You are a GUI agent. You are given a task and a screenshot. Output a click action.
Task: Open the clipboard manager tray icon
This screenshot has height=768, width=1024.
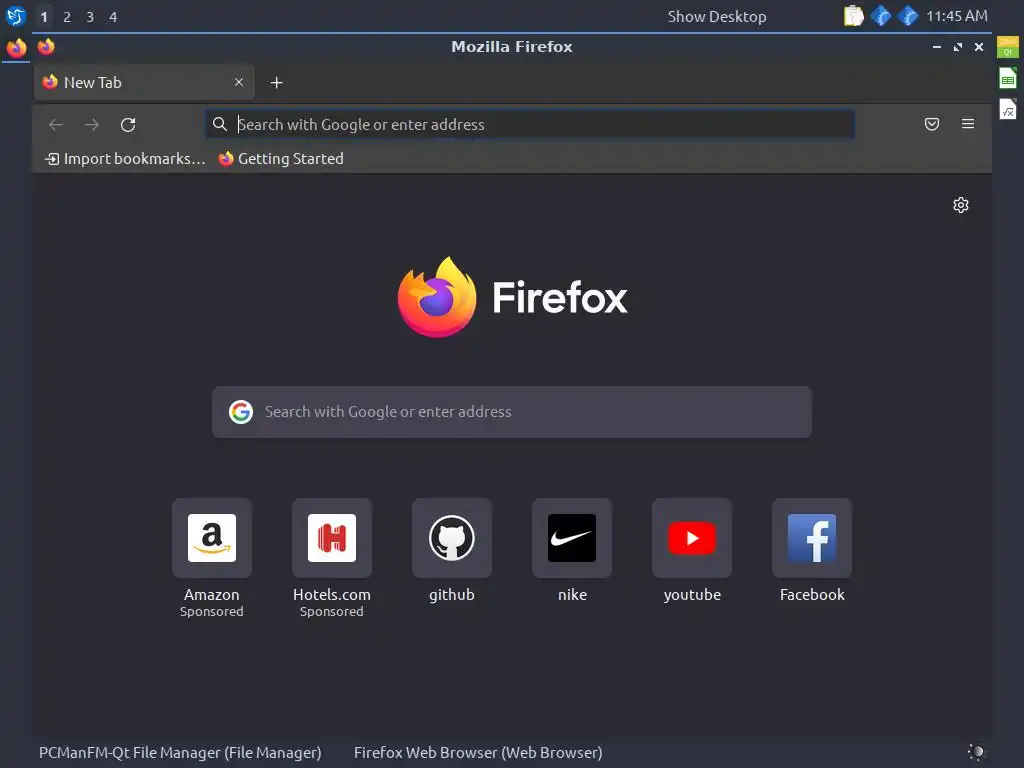click(853, 16)
